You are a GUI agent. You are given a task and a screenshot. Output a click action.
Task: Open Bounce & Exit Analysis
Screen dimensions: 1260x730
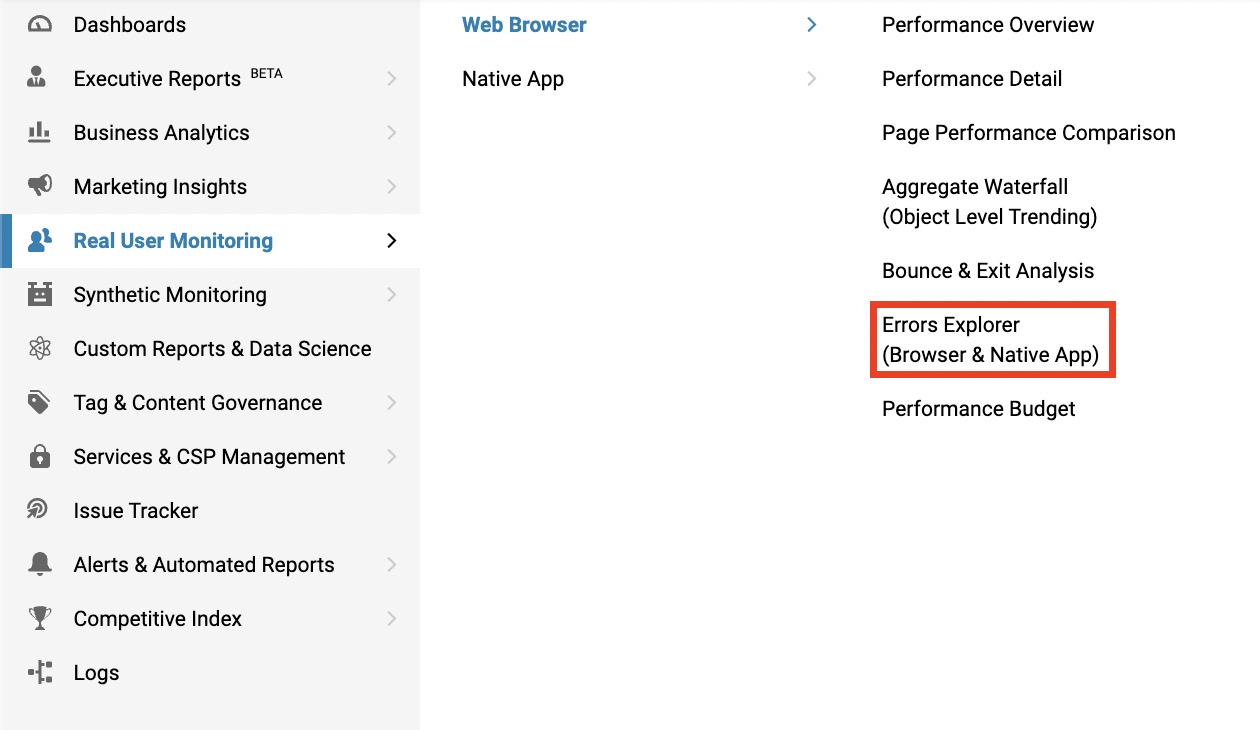point(988,271)
